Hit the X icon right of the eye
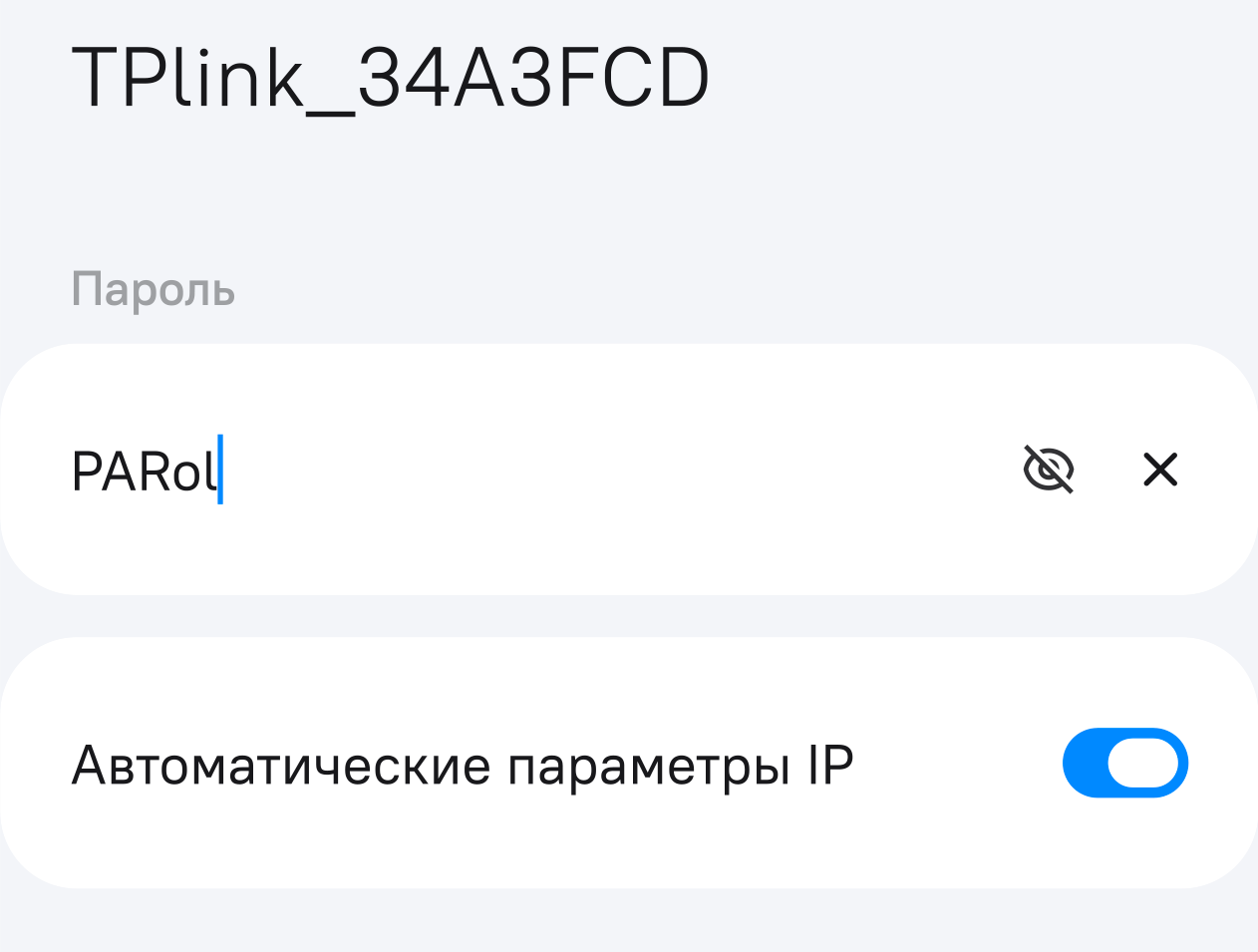The width and height of the screenshot is (1258, 952). tap(1160, 470)
